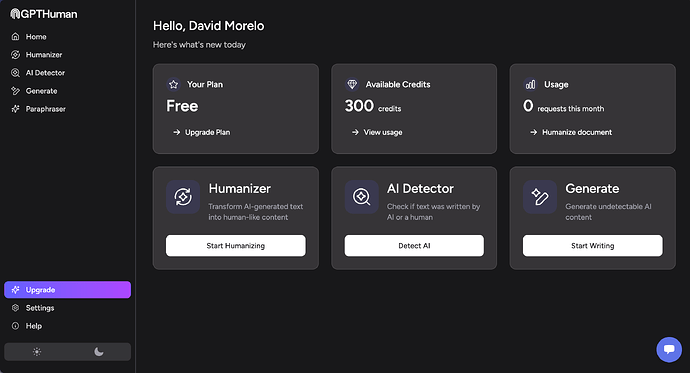Viewport: 690px width, 373px height.
Task: Click the Hello, David Morelo heading
Action: (x=209, y=26)
